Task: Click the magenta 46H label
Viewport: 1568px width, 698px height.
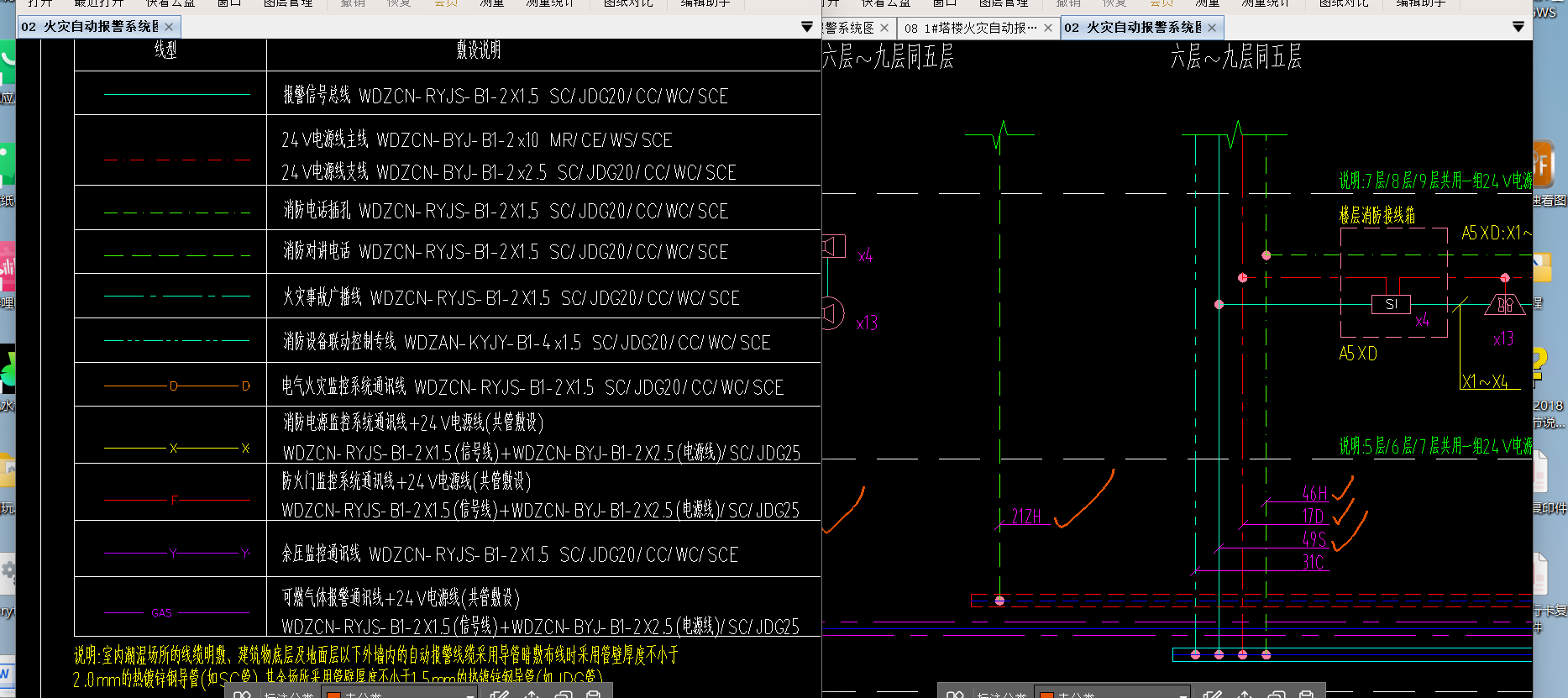Action: click(x=1315, y=493)
